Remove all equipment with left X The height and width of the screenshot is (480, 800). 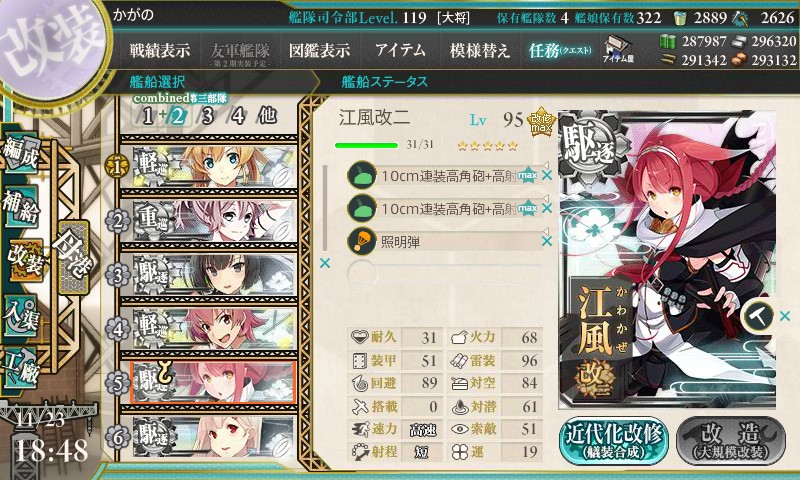click(324, 263)
